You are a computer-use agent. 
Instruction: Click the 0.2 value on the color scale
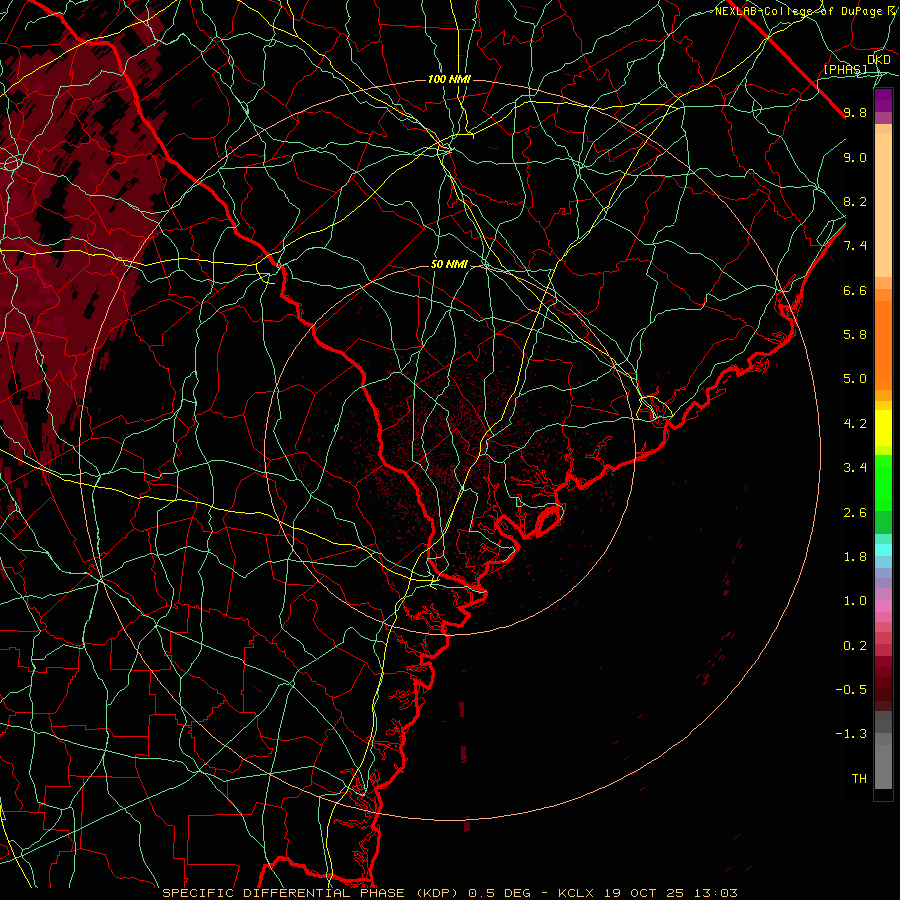tap(855, 646)
